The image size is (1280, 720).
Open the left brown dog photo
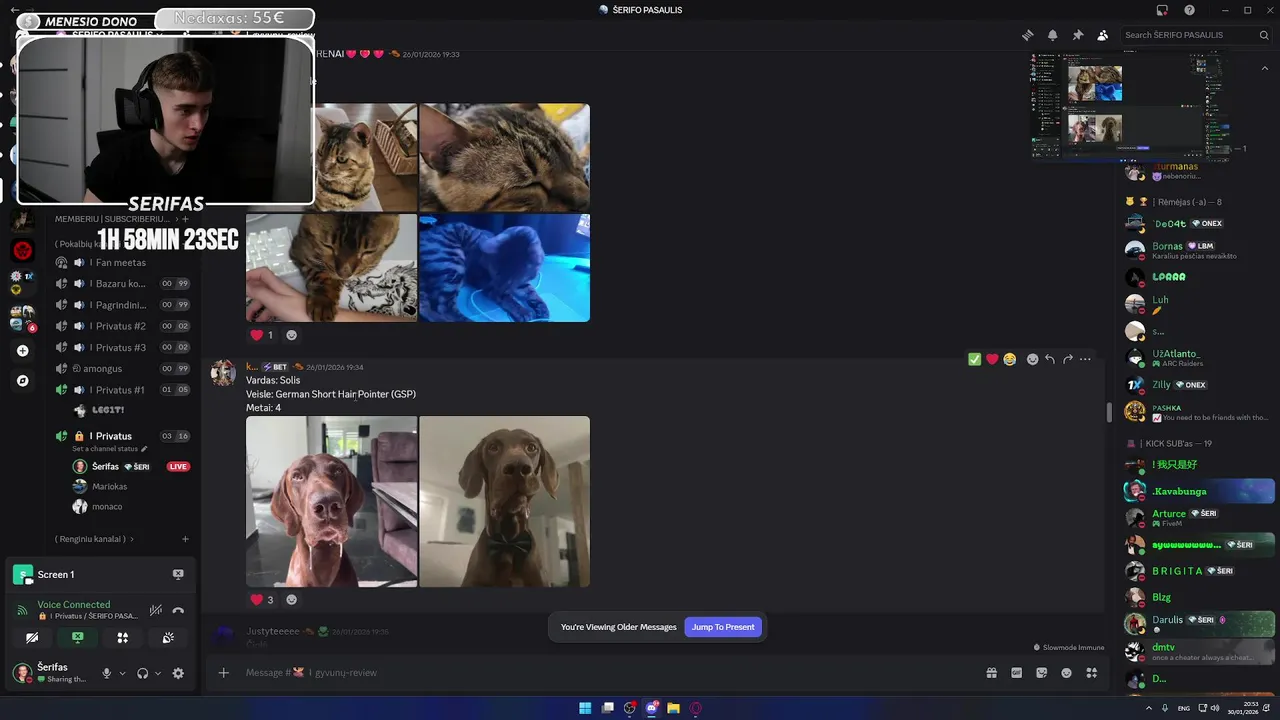point(332,502)
